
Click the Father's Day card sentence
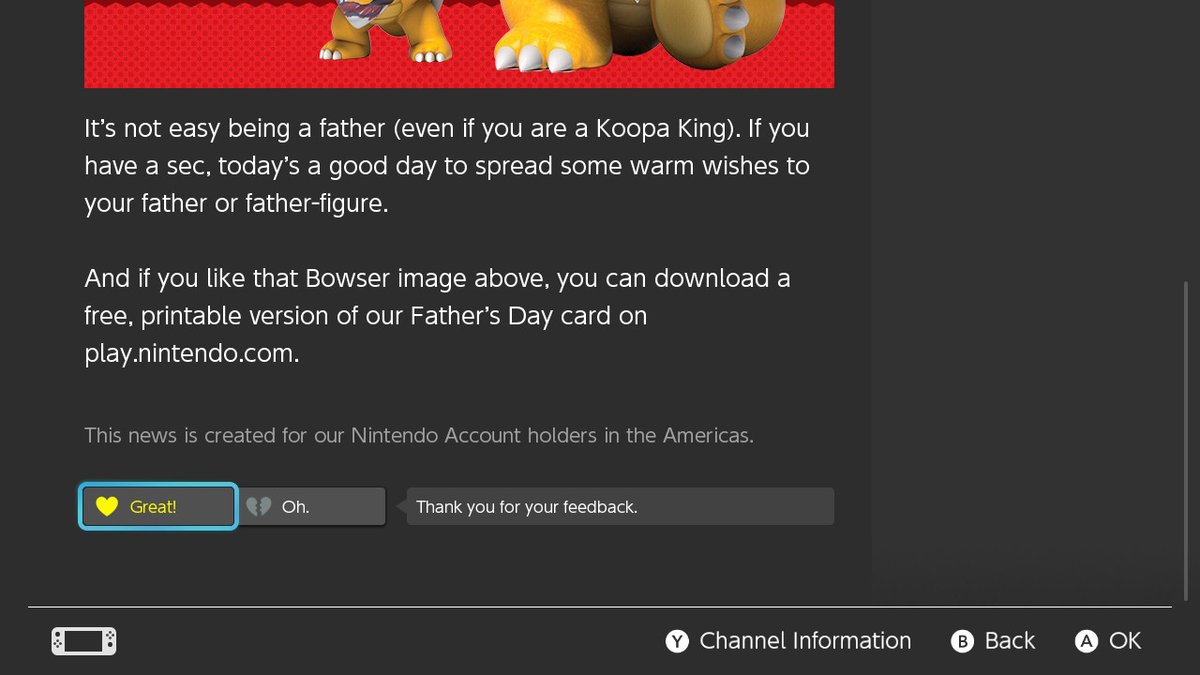click(437, 316)
